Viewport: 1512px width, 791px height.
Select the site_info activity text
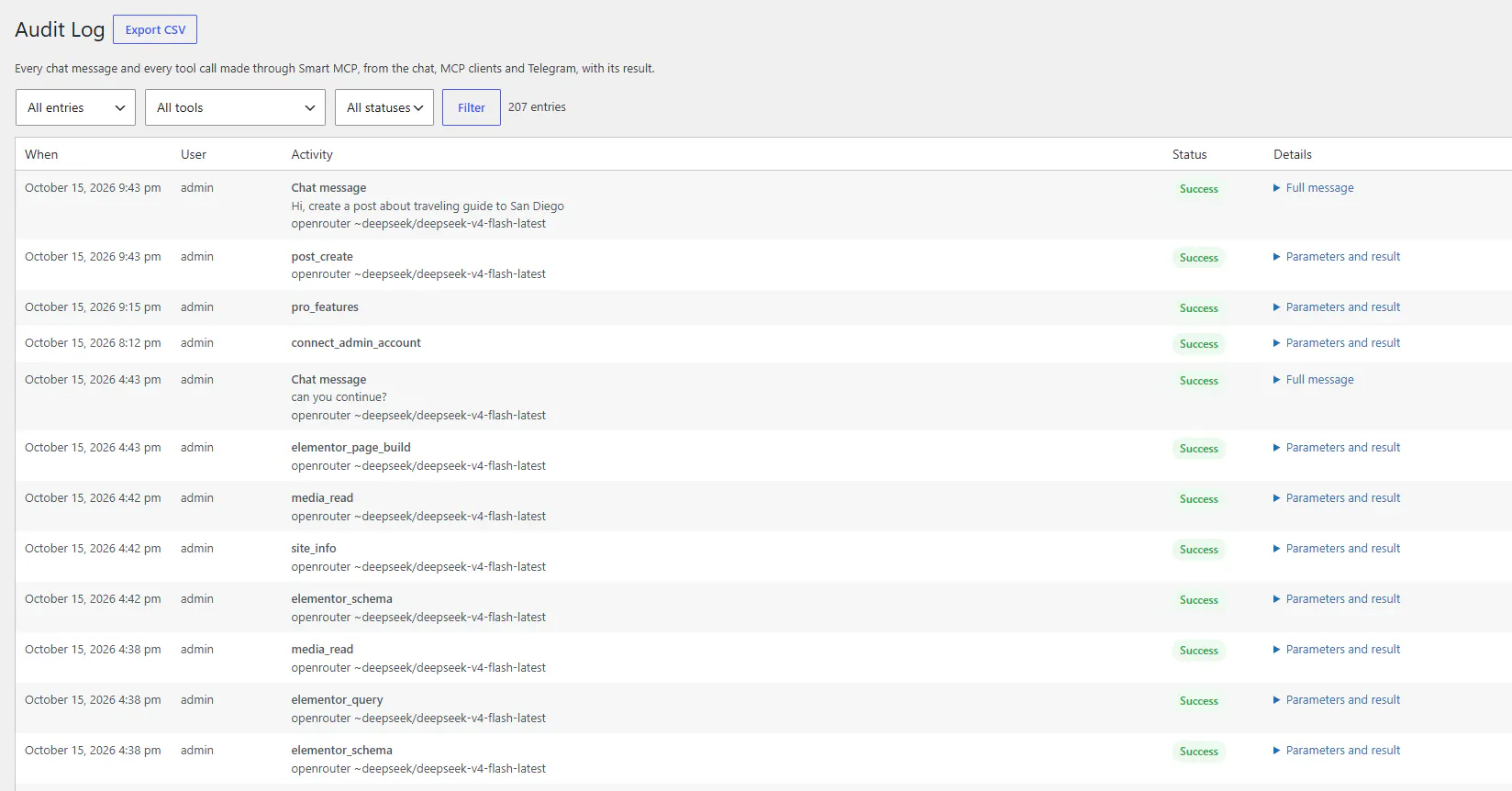click(314, 549)
